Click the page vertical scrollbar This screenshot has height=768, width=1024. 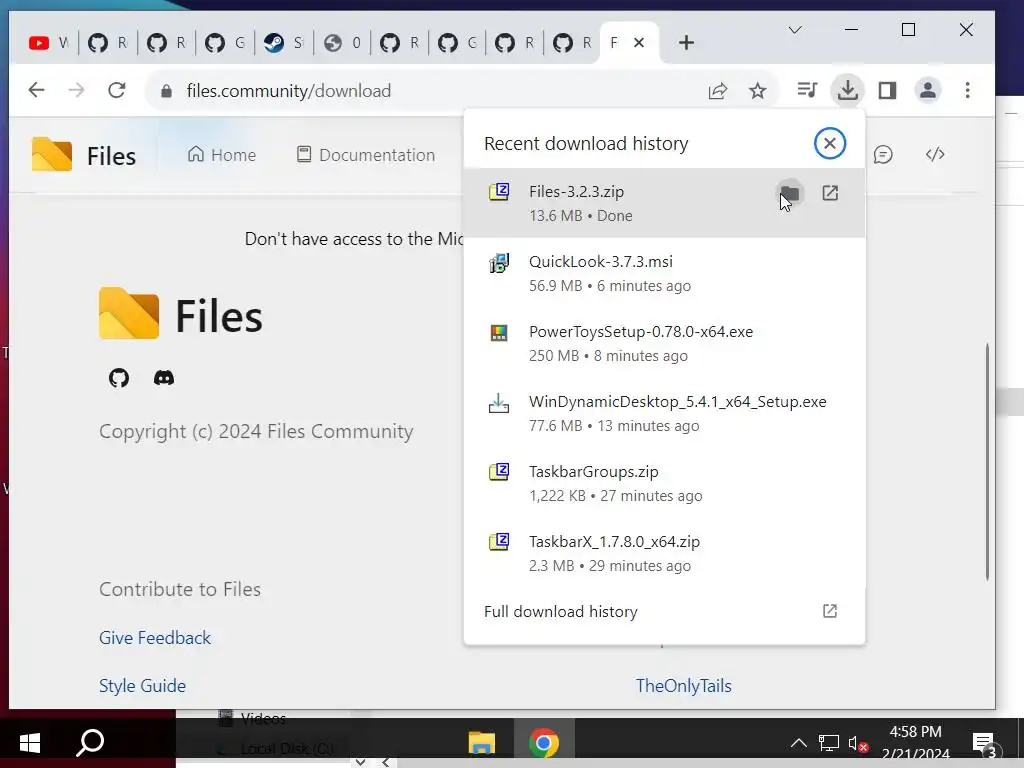coord(987,461)
